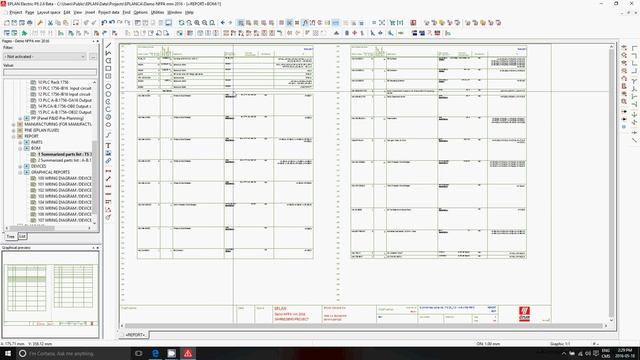Select the Rectangle drawing tool
Viewport: 640px width, 360px height.
tap(108, 69)
